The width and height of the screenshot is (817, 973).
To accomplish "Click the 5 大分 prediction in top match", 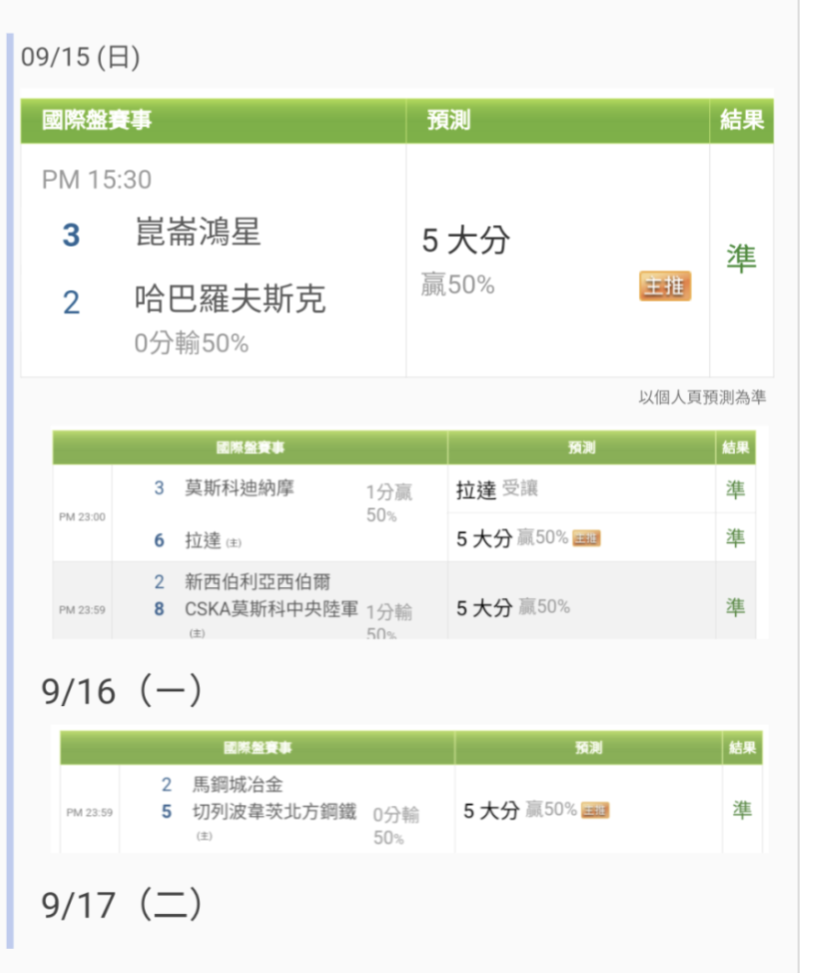I will point(466,240).
